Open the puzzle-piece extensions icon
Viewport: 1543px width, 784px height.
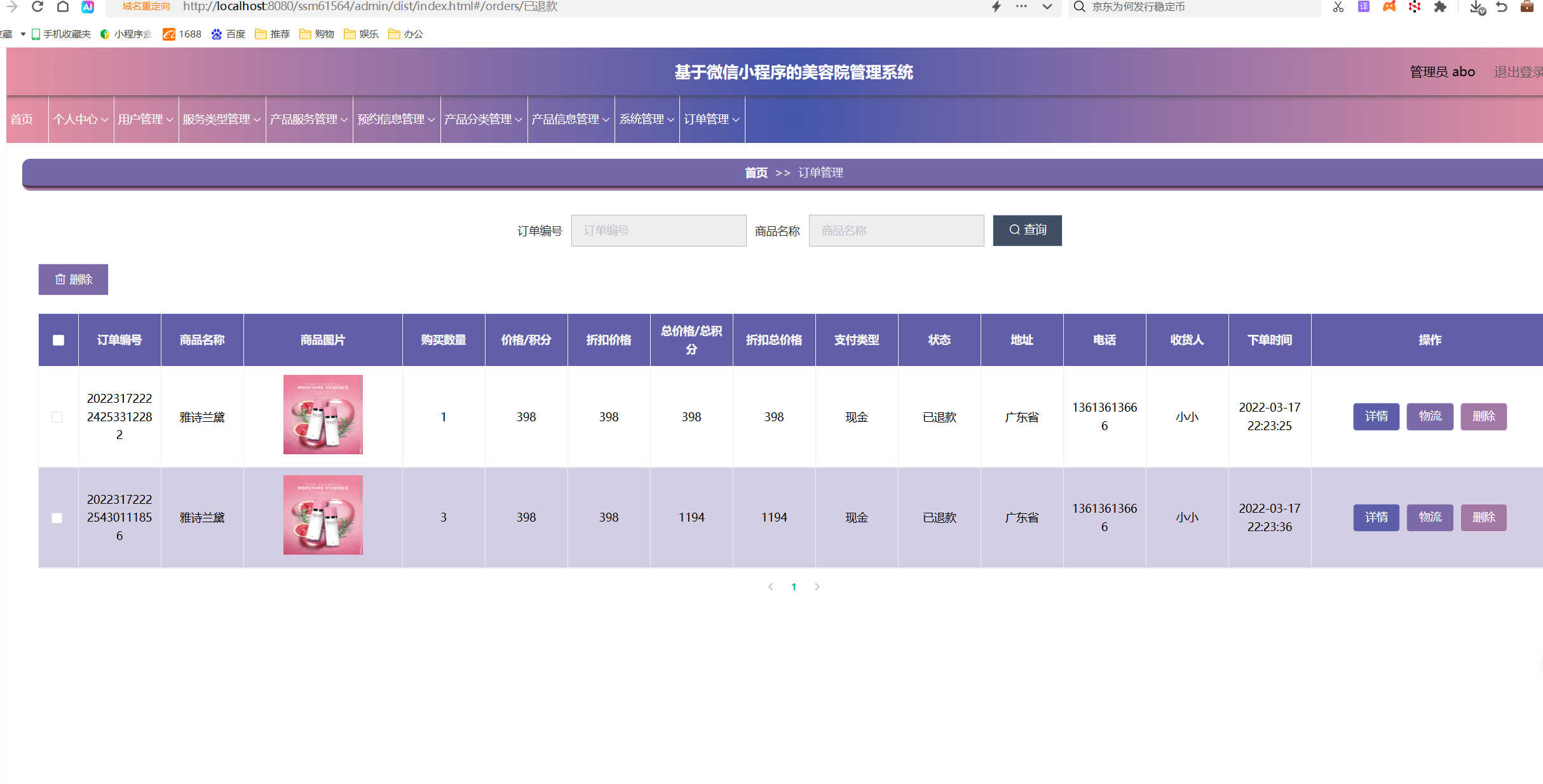[1440, 7]
